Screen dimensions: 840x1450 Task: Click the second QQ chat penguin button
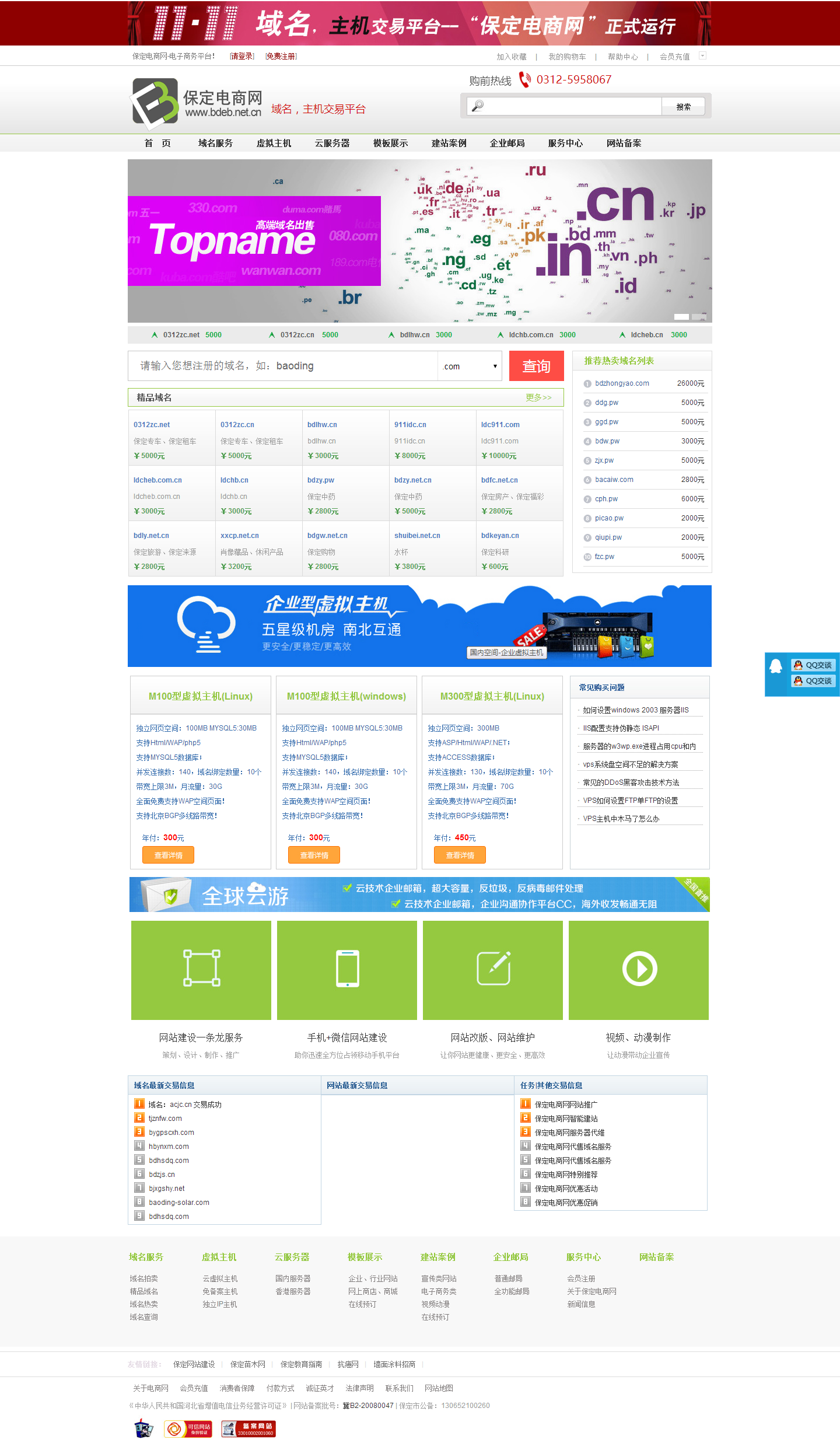click(813, 681)
